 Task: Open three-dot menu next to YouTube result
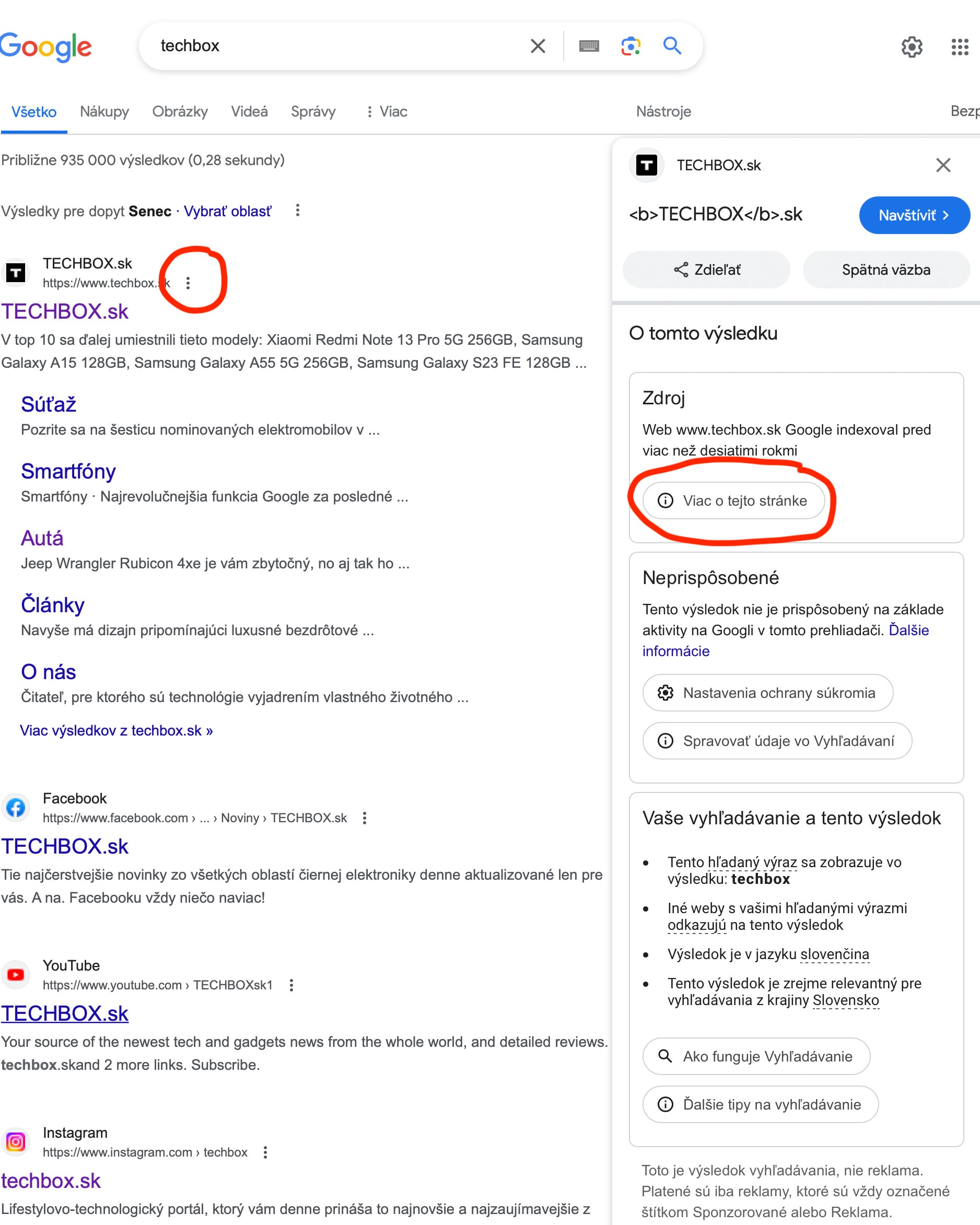click(291, 985)
